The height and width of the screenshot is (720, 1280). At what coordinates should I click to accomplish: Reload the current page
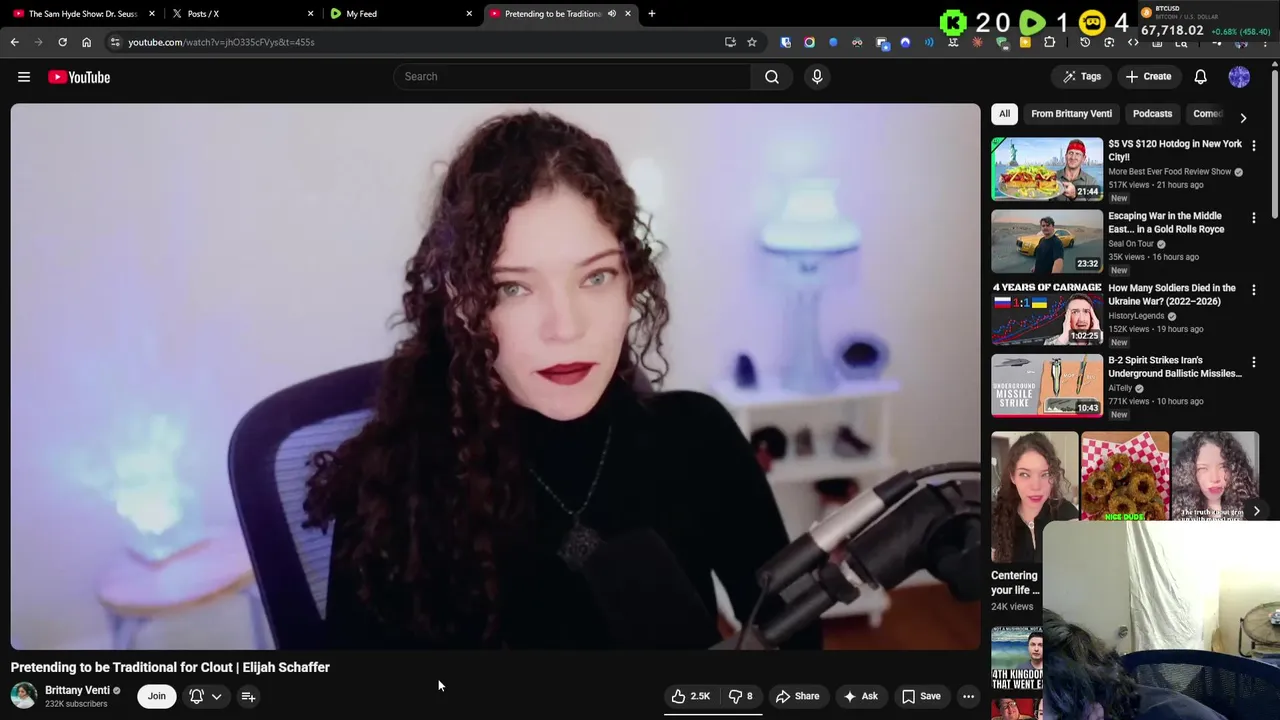(62, 42)
